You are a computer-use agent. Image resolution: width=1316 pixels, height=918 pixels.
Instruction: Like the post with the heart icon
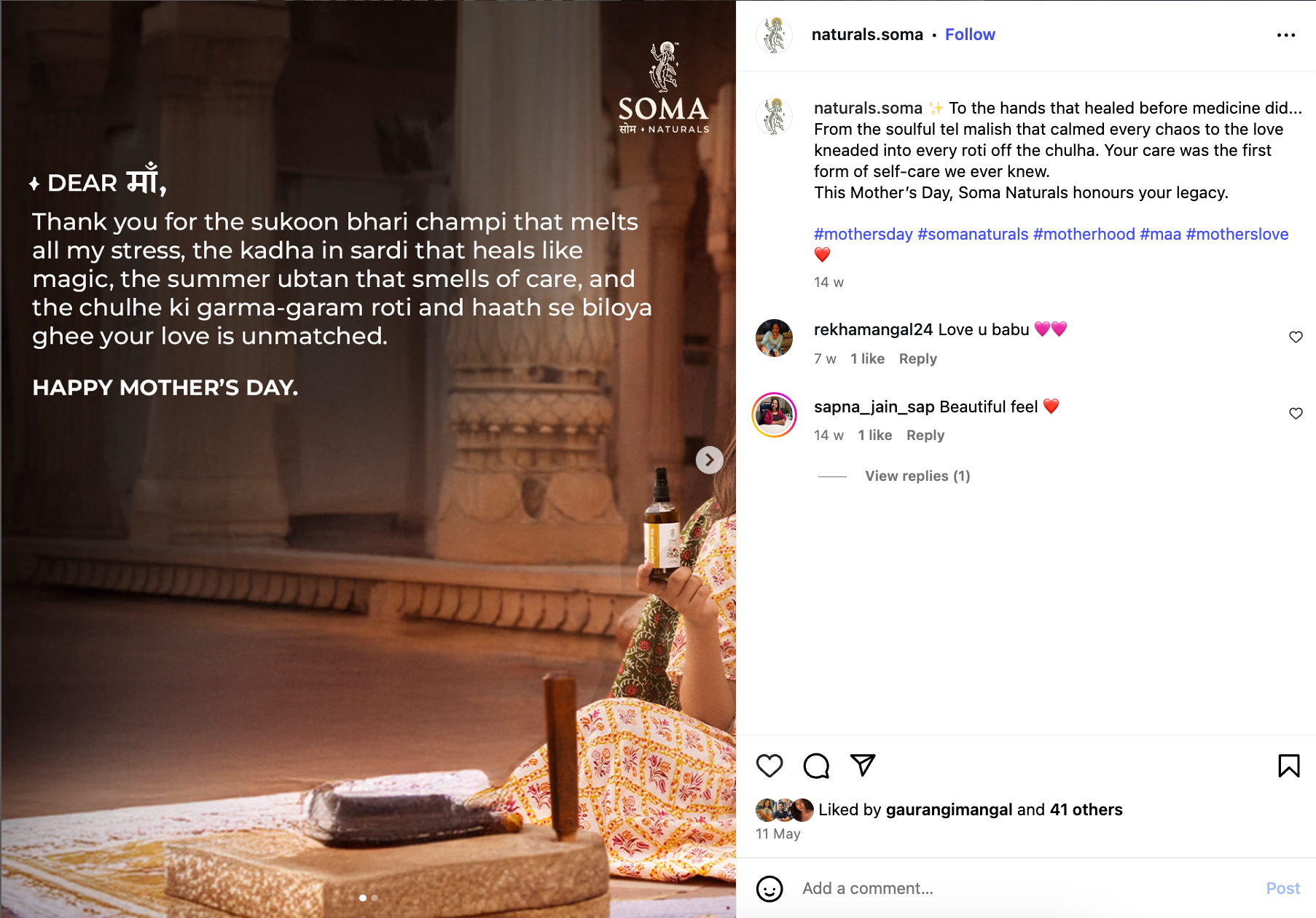coord(769,766)
